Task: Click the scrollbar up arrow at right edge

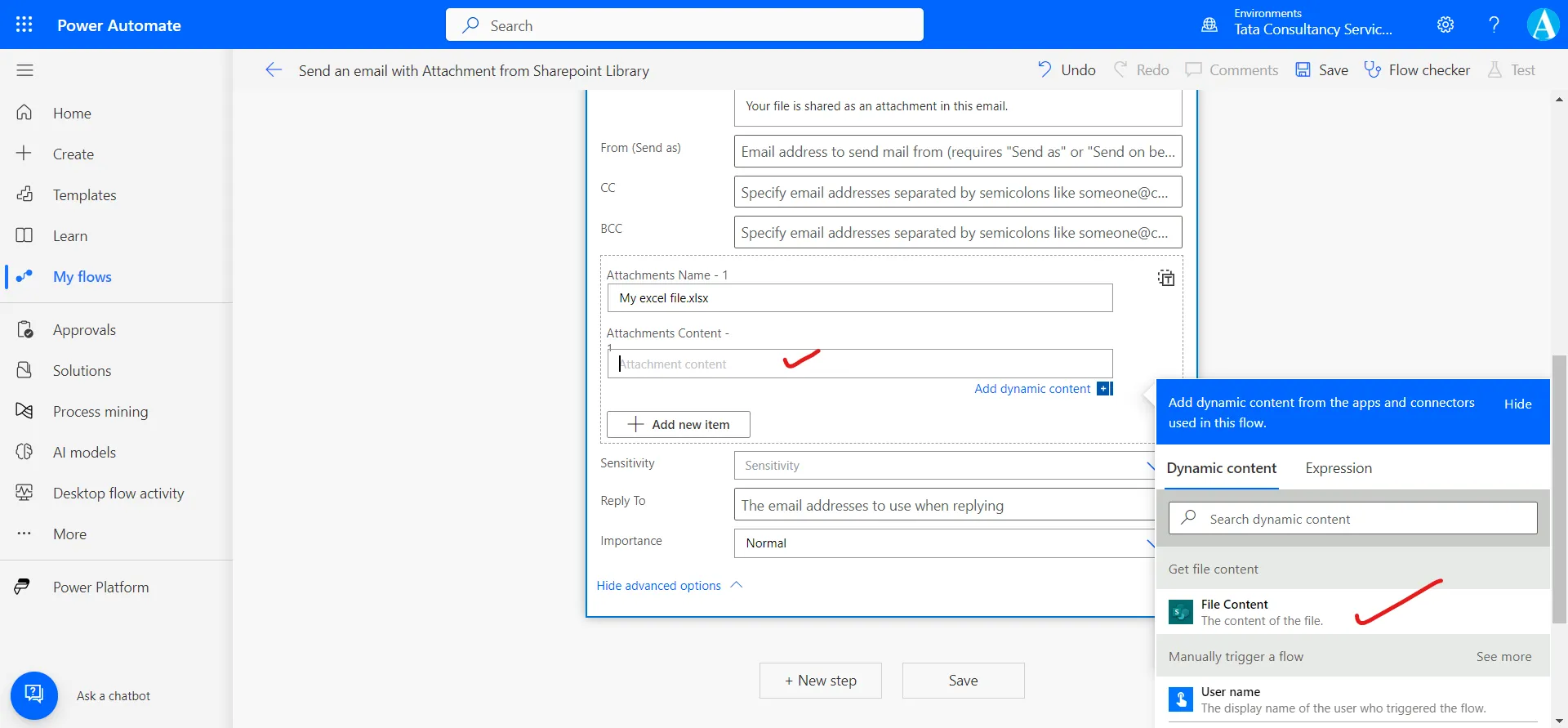Action: pyautogui.click(x=1559, y=100)
